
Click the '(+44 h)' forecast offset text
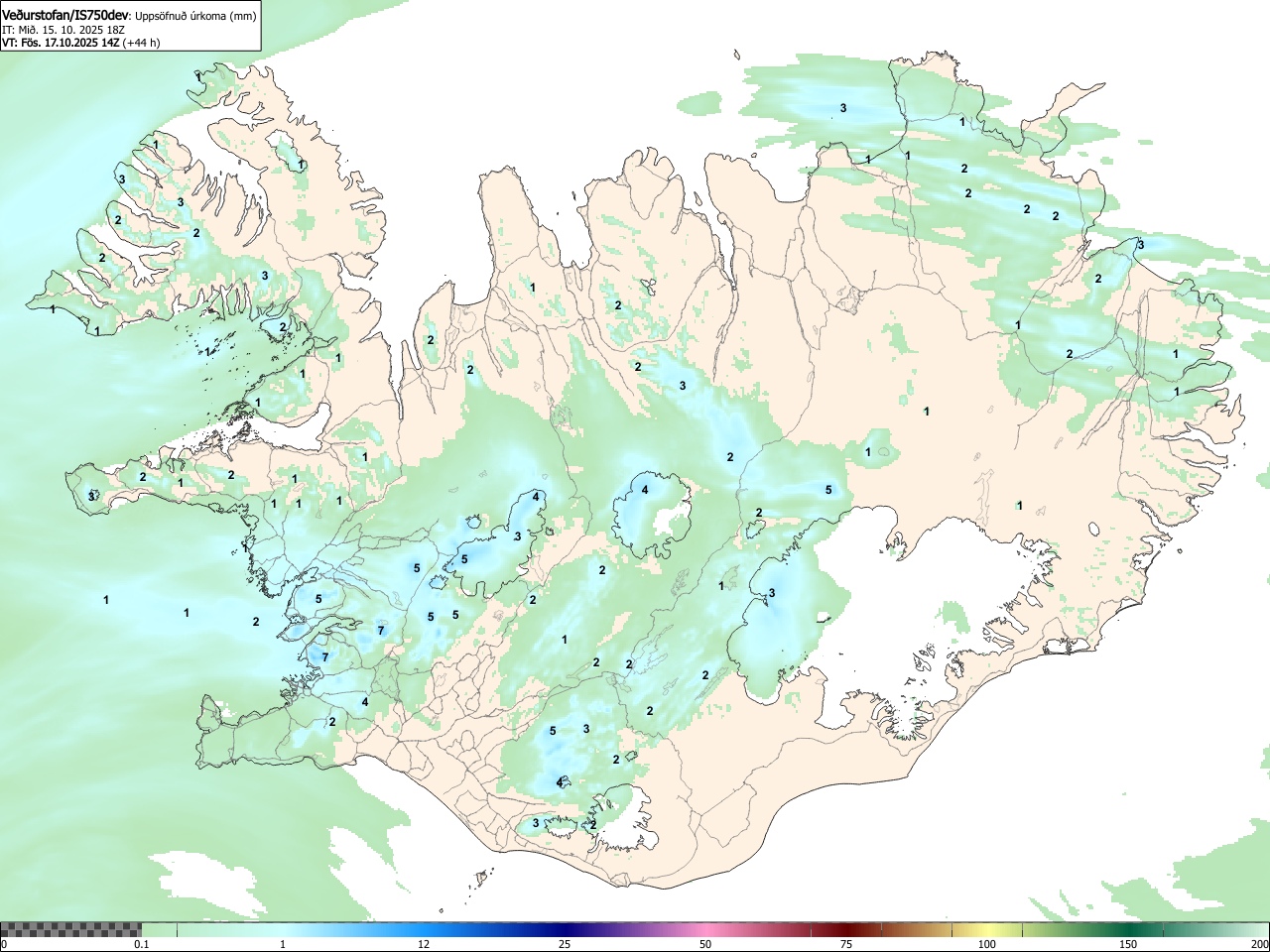[141, 43]
